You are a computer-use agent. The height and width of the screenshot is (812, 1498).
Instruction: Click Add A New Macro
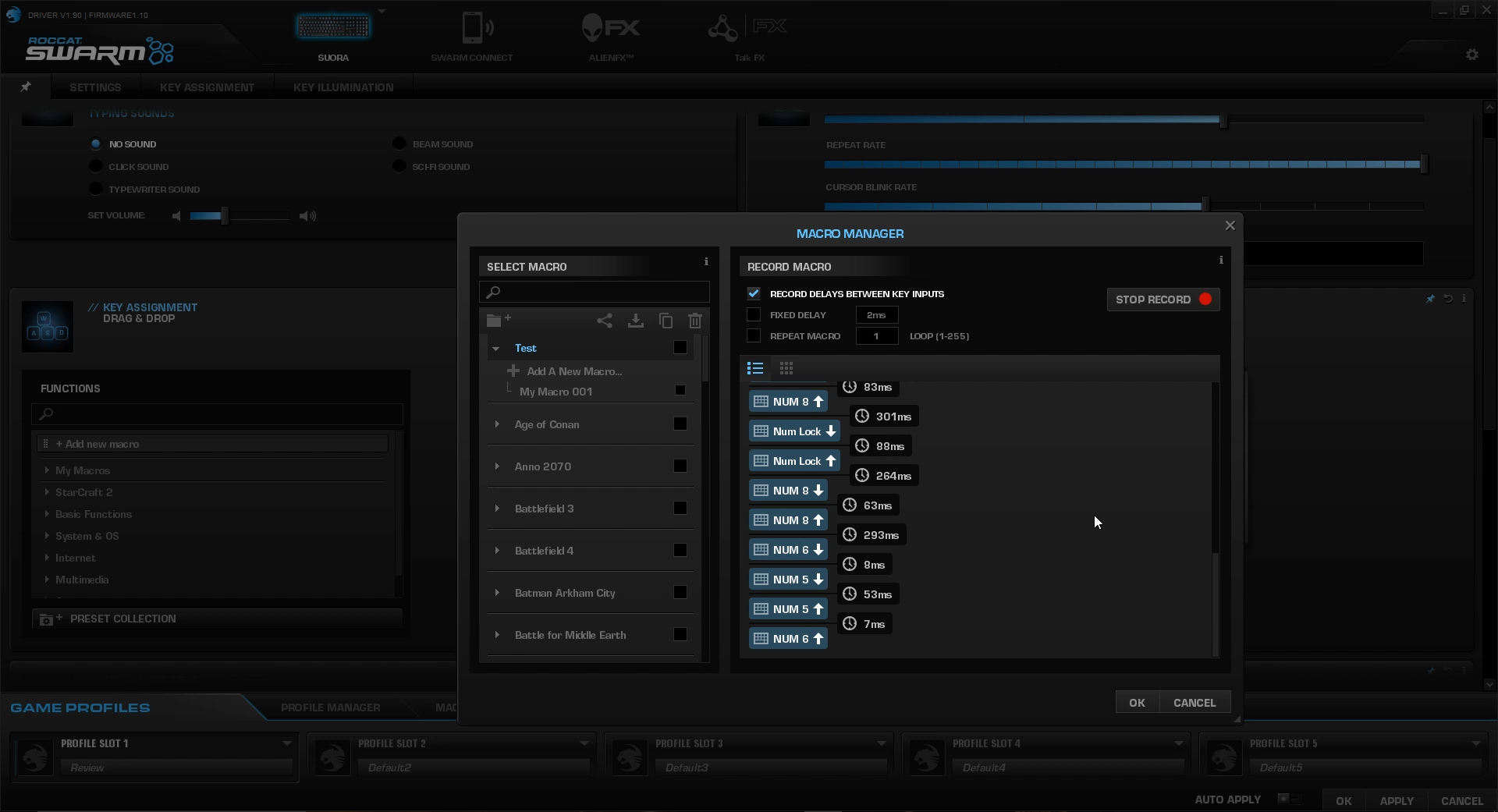click(x=574, y=371)
